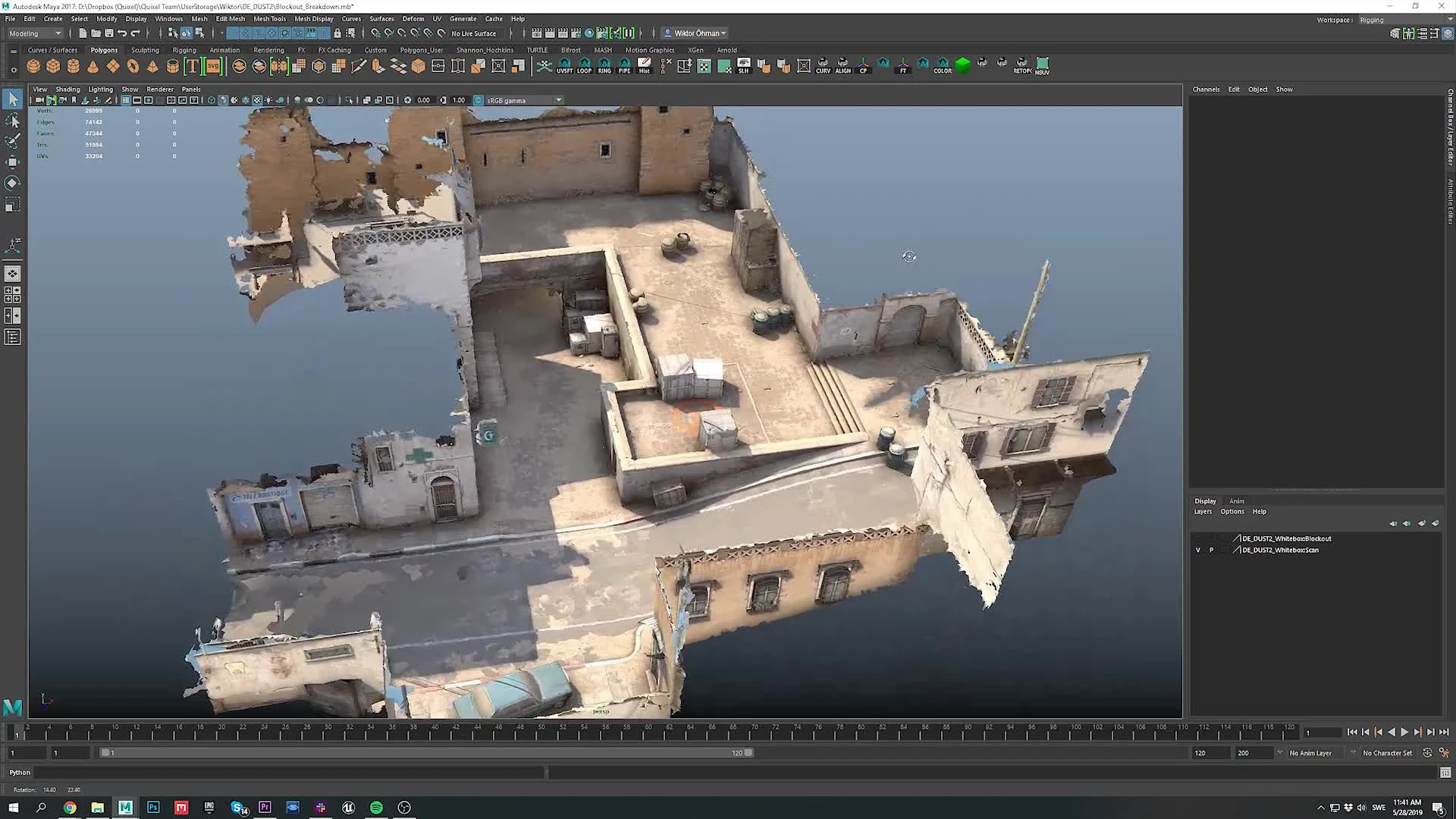1456x819 pixels.
Task: Click the green NSUV shelf icon
Action: click(x=1042, y=65)
